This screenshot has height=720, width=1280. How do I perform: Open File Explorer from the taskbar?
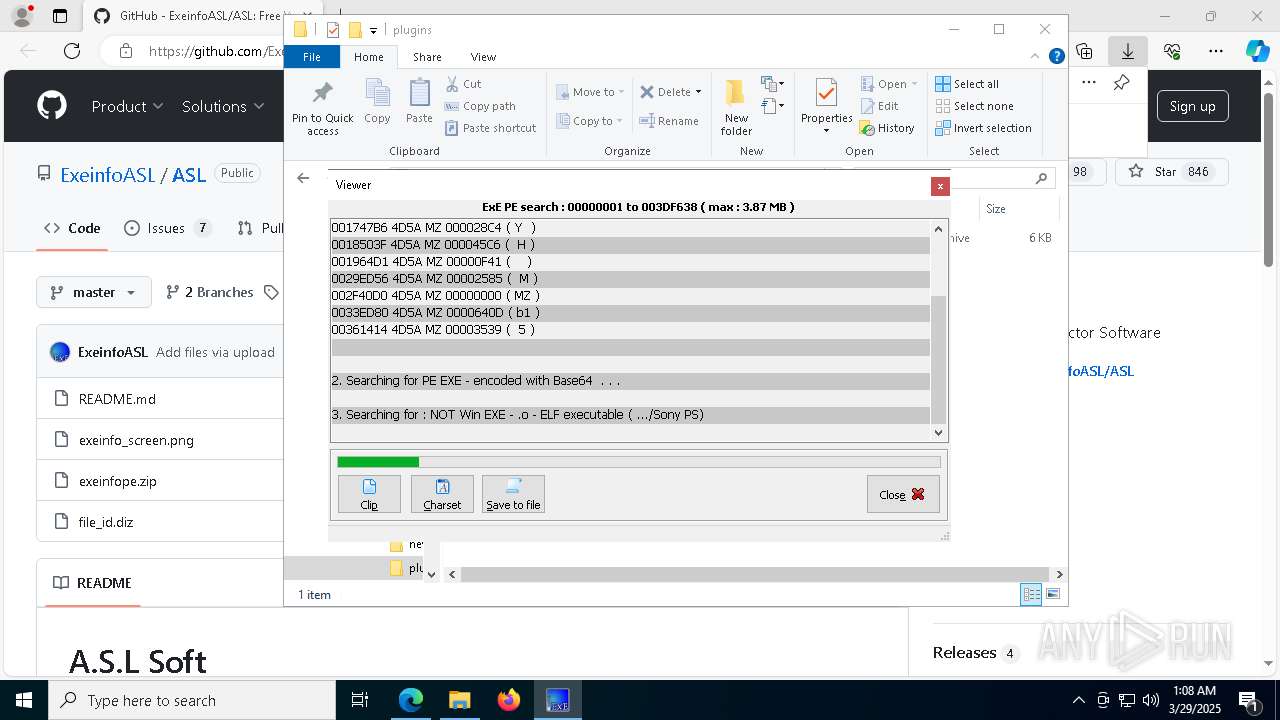point(460,700)
